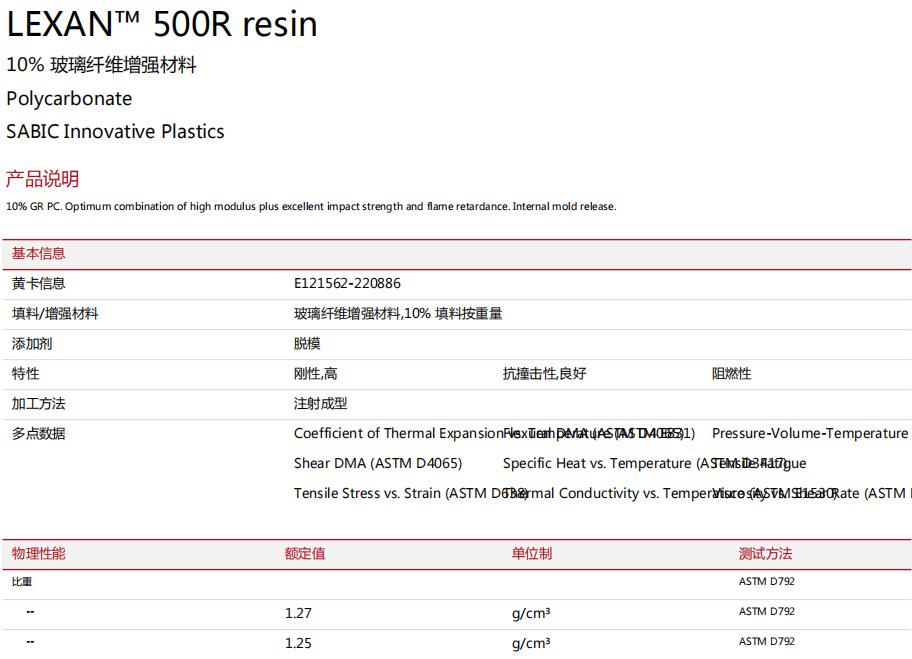The image size is (912, 659).
Task: Click 'ASTM D792' in the 1.27 row
Action: pyautogui.click(x=767, y=611)
